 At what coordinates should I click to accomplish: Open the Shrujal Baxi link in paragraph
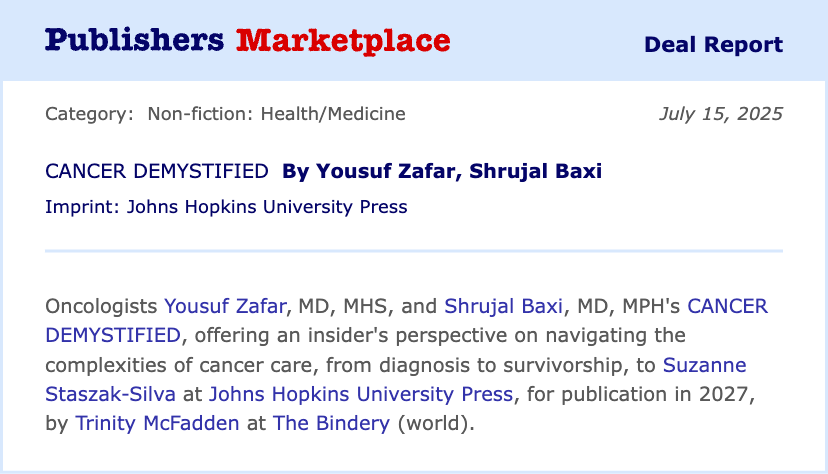pyautogui.click(x=503, y=306)
